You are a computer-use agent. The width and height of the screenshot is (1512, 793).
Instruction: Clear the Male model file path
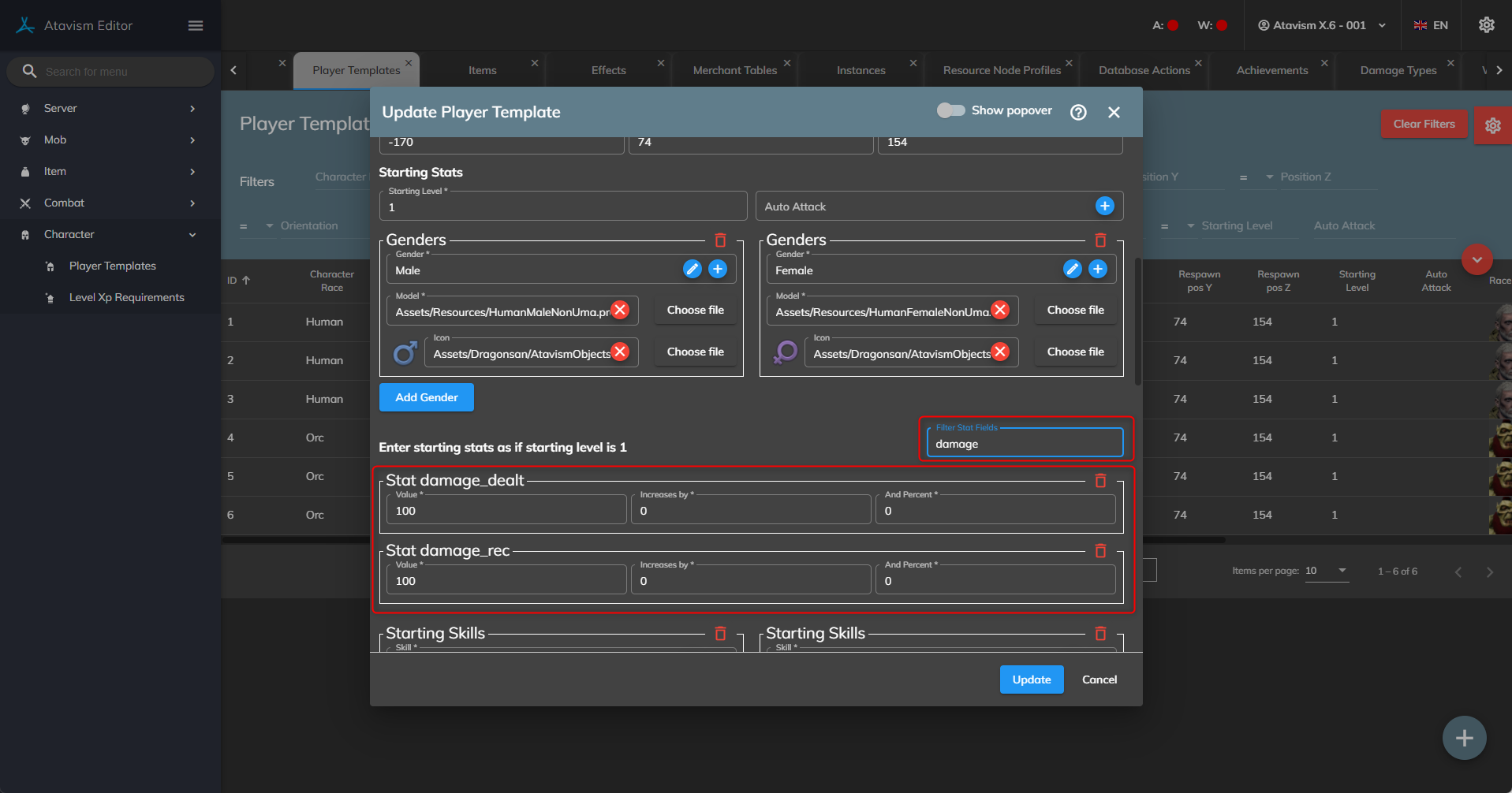pos(621,310)
